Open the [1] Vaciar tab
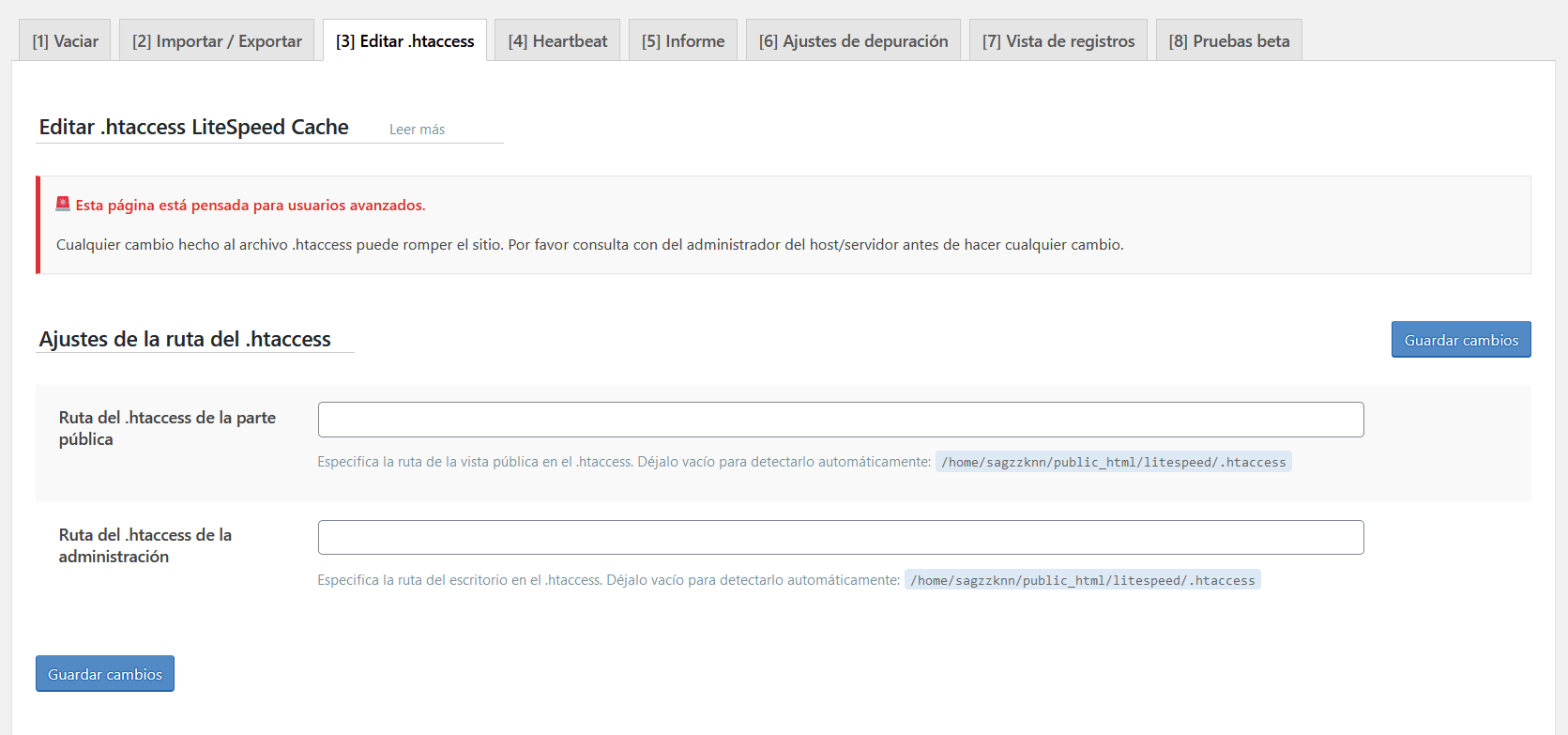 [x=65, y=40]
